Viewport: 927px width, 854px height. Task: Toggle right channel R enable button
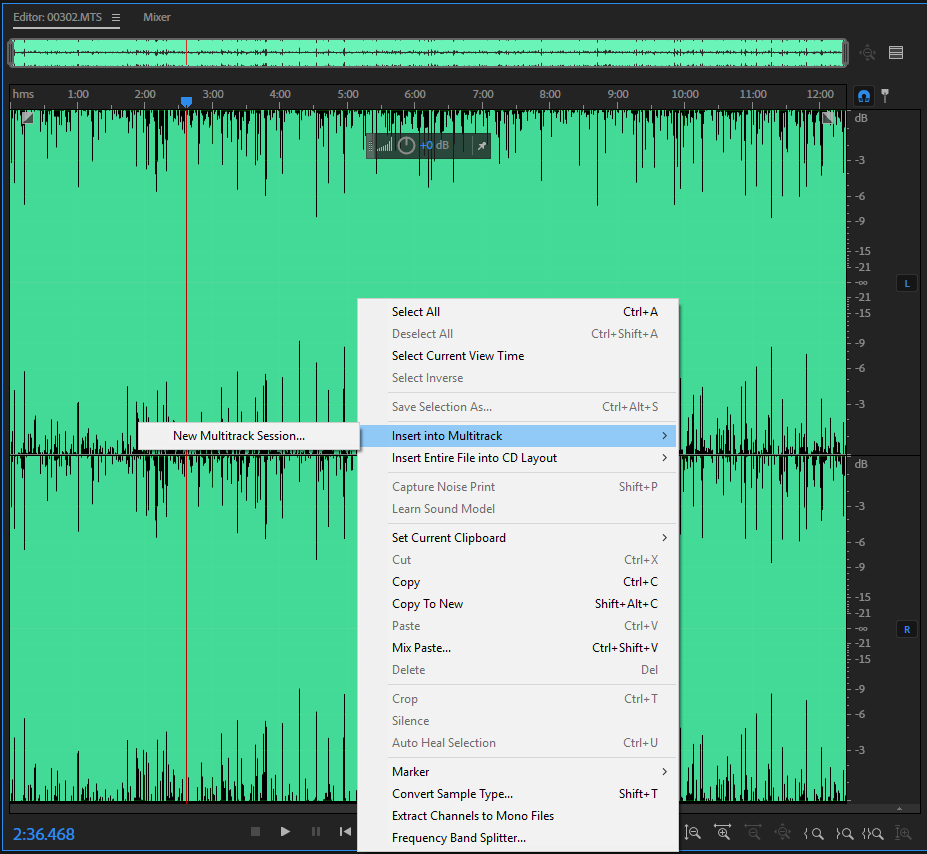coord(907,629)
